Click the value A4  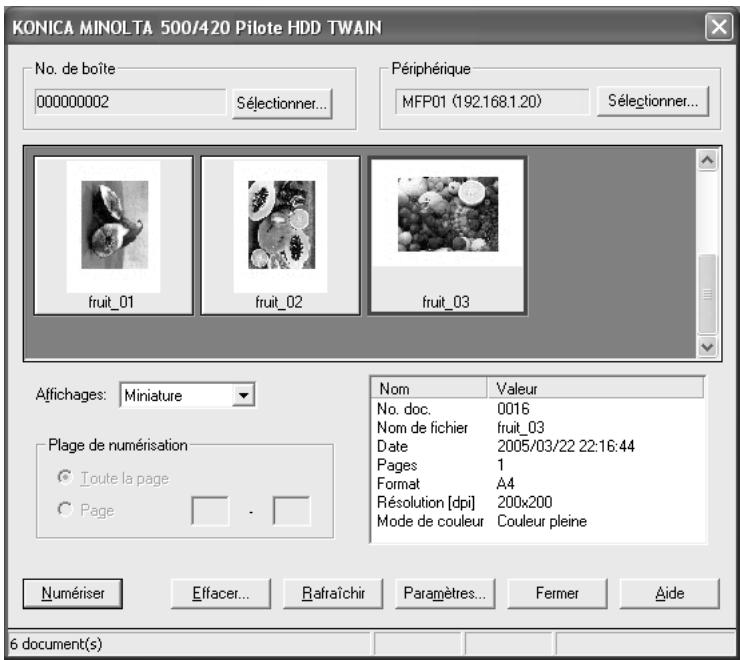click(505, 483)
